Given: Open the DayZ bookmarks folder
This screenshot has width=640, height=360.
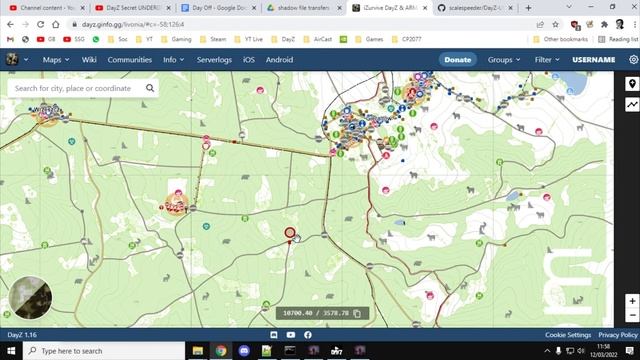Looking at the screenshot, I should pyautogui.click(x=283, y=39).
